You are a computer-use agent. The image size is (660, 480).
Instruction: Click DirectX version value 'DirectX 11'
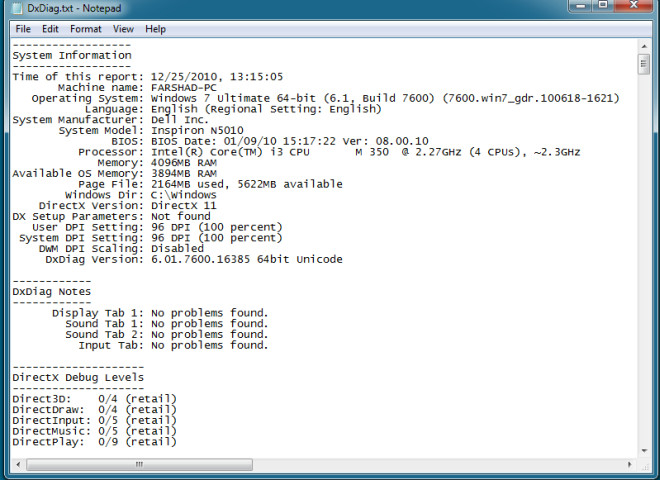pos(184,205)
